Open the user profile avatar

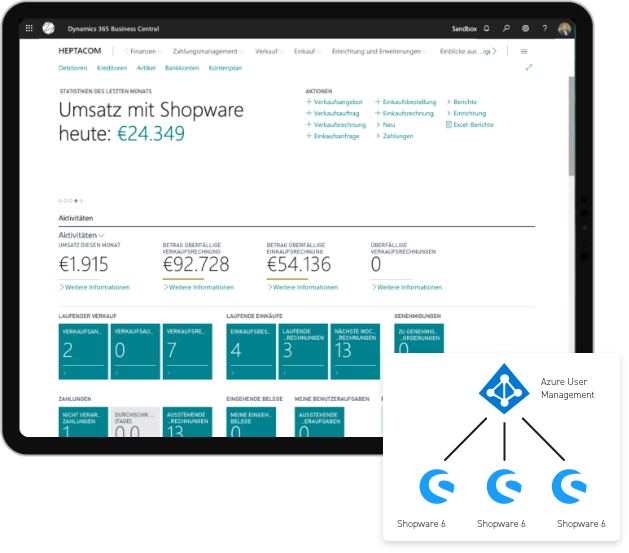(565, 29)
